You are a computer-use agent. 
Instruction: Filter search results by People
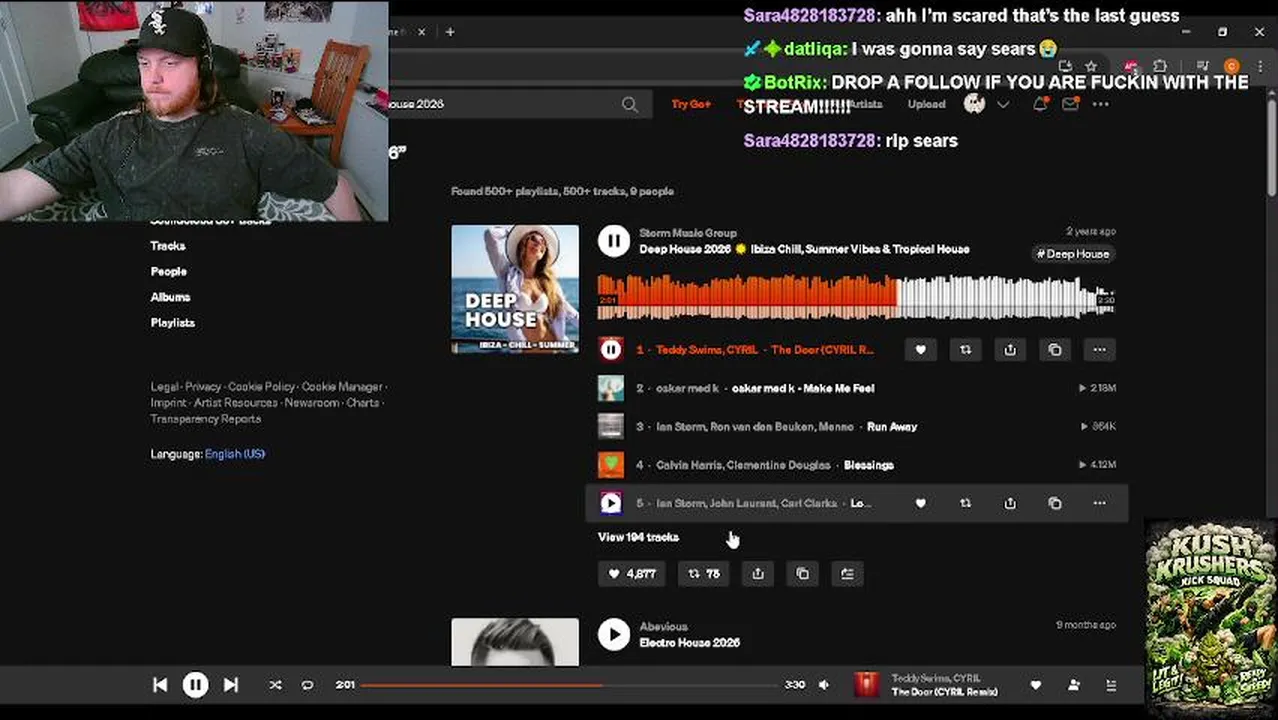pos(169,272)
